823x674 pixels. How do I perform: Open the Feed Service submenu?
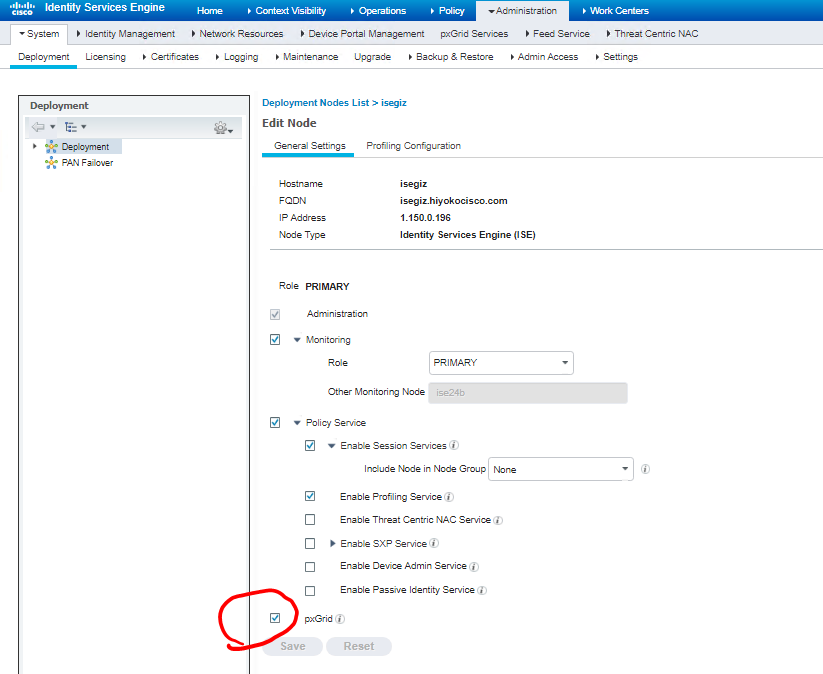557,34
